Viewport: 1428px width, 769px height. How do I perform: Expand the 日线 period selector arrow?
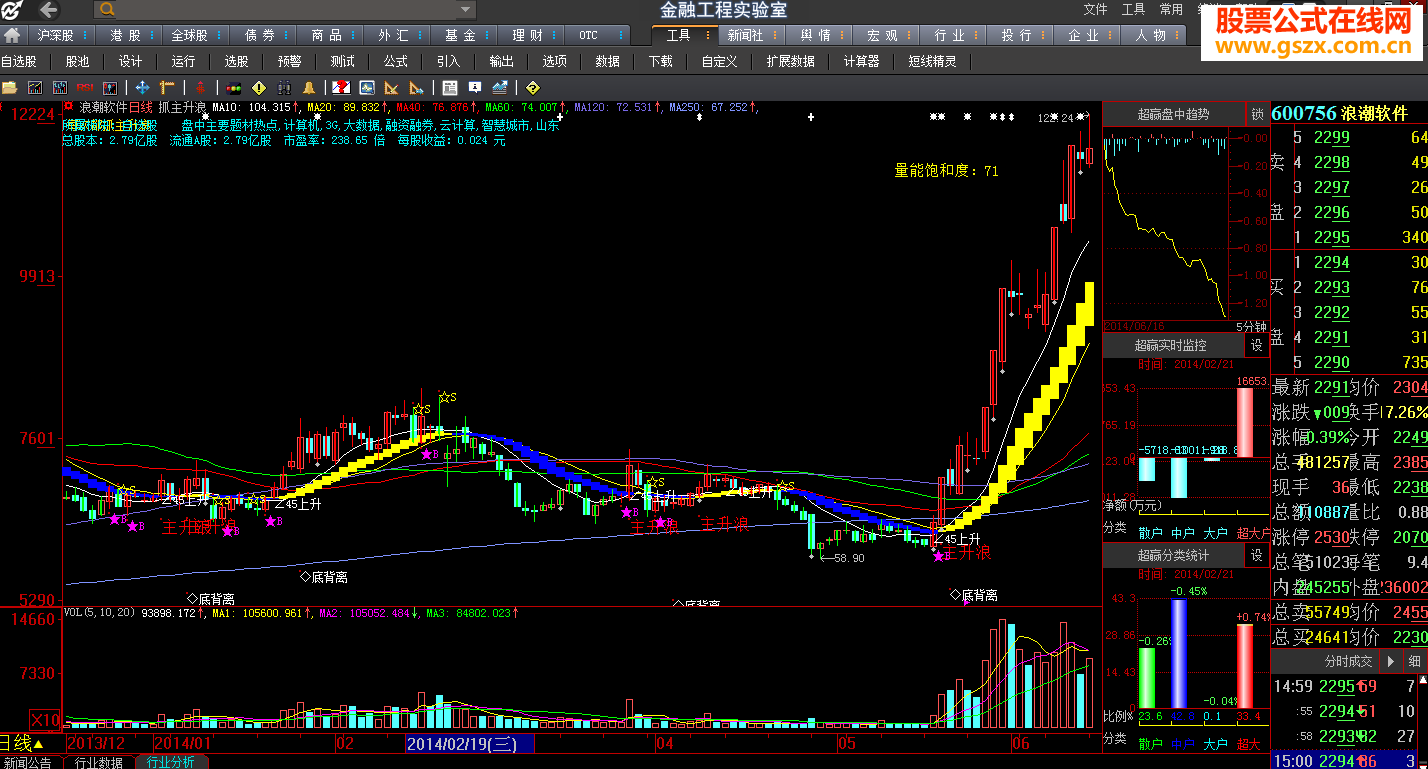pos(38,745)
